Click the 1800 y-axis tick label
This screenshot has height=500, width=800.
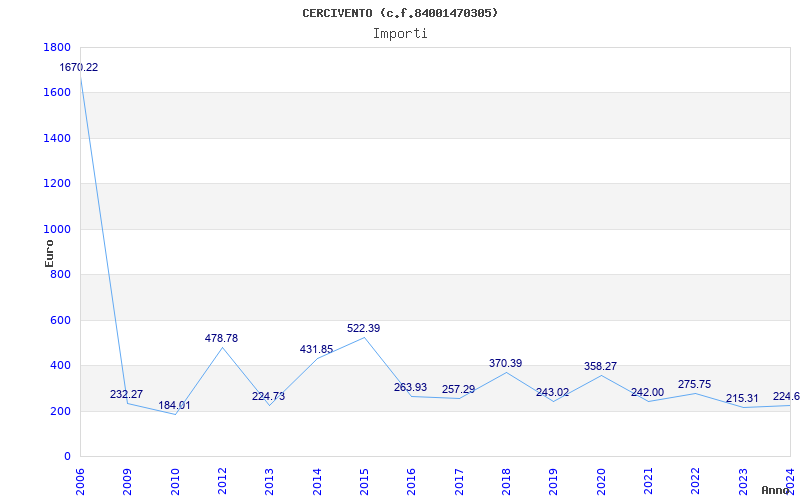pos(57,47)
